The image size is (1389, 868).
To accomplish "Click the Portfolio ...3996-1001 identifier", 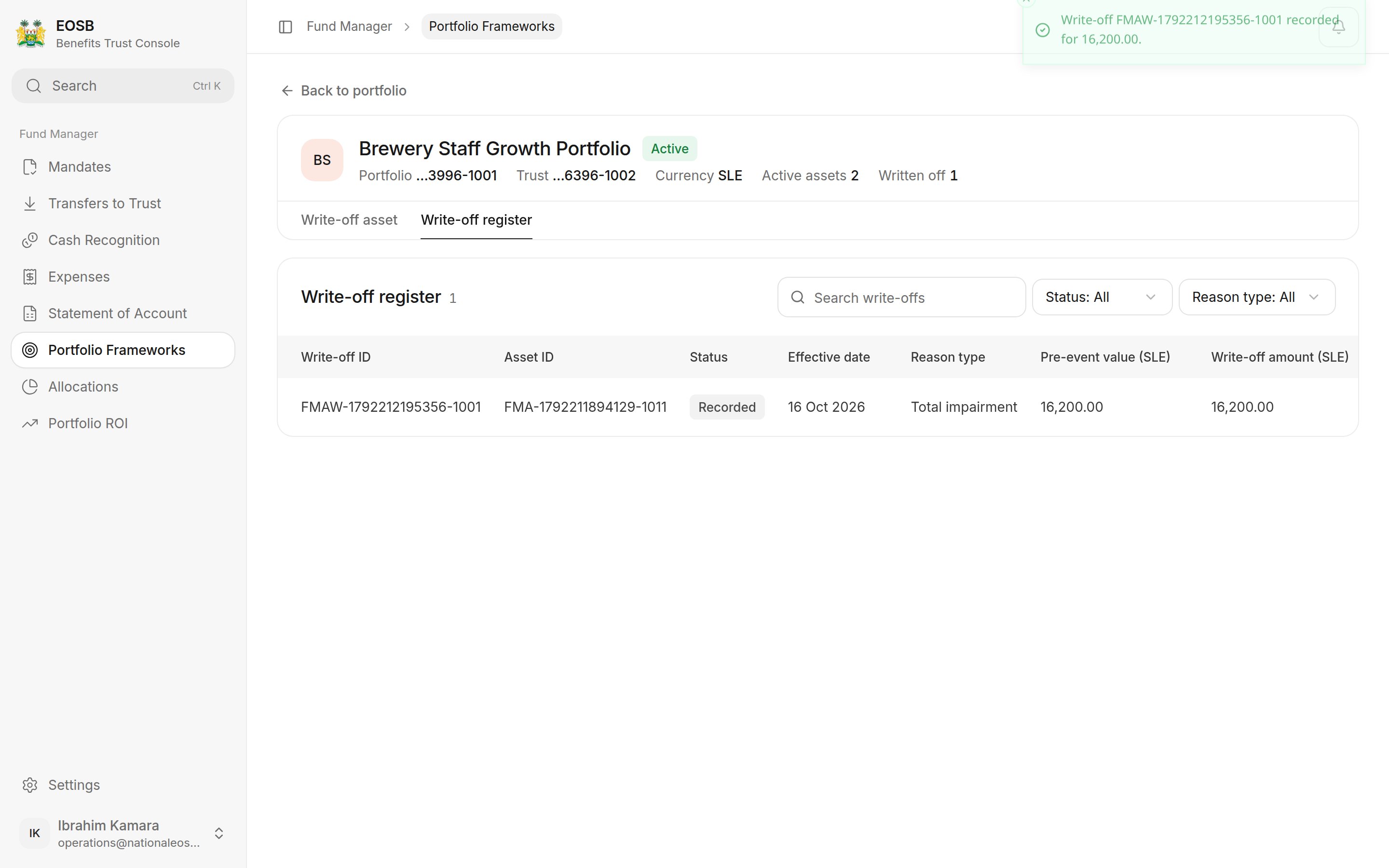I will [x=428, y=176].
